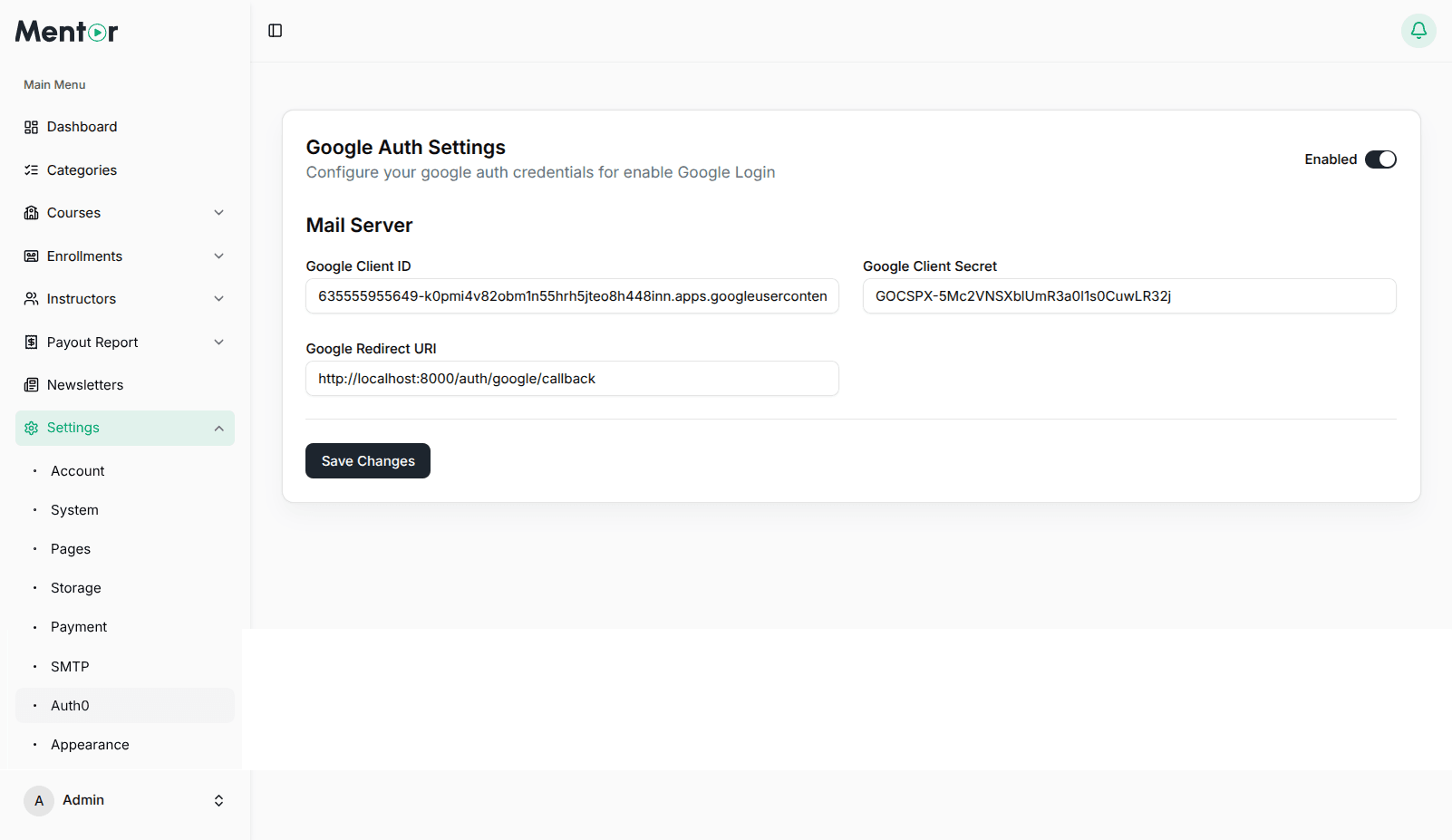The image size is (1452, 840).
Task: Select the Dashboard grid icon
Action: (30, 127)
